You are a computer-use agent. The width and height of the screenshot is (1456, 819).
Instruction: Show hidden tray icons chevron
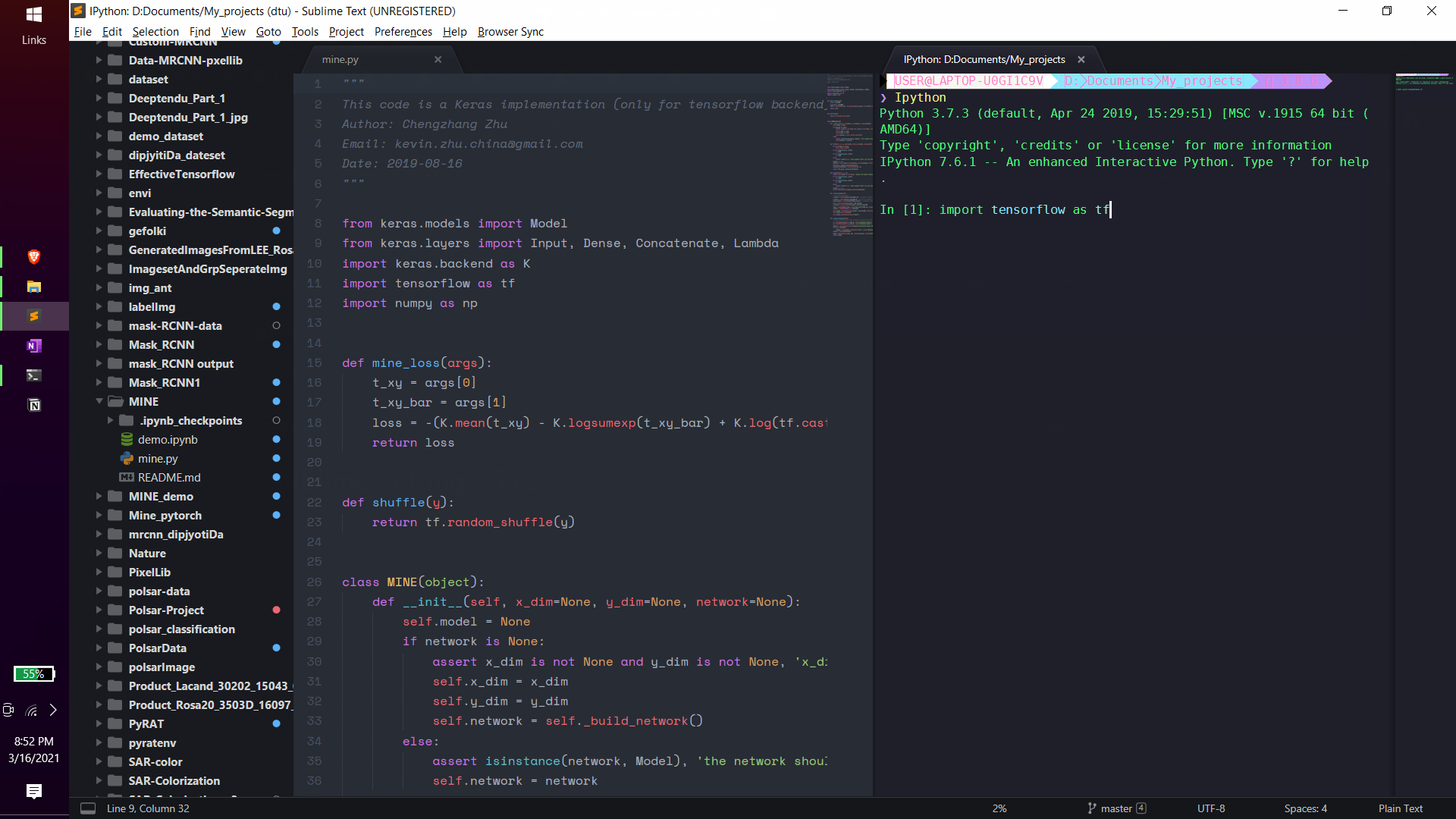(53, 711)
